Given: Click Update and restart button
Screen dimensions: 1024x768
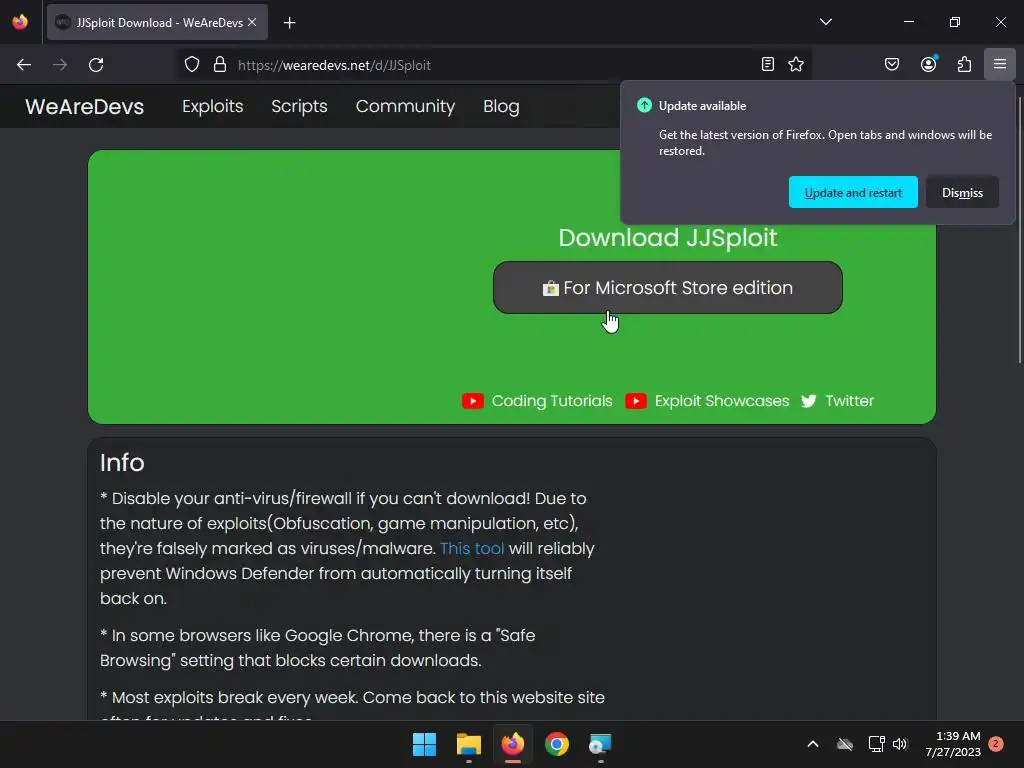Looking at the screenshot, I should click(x=853, y=193).
